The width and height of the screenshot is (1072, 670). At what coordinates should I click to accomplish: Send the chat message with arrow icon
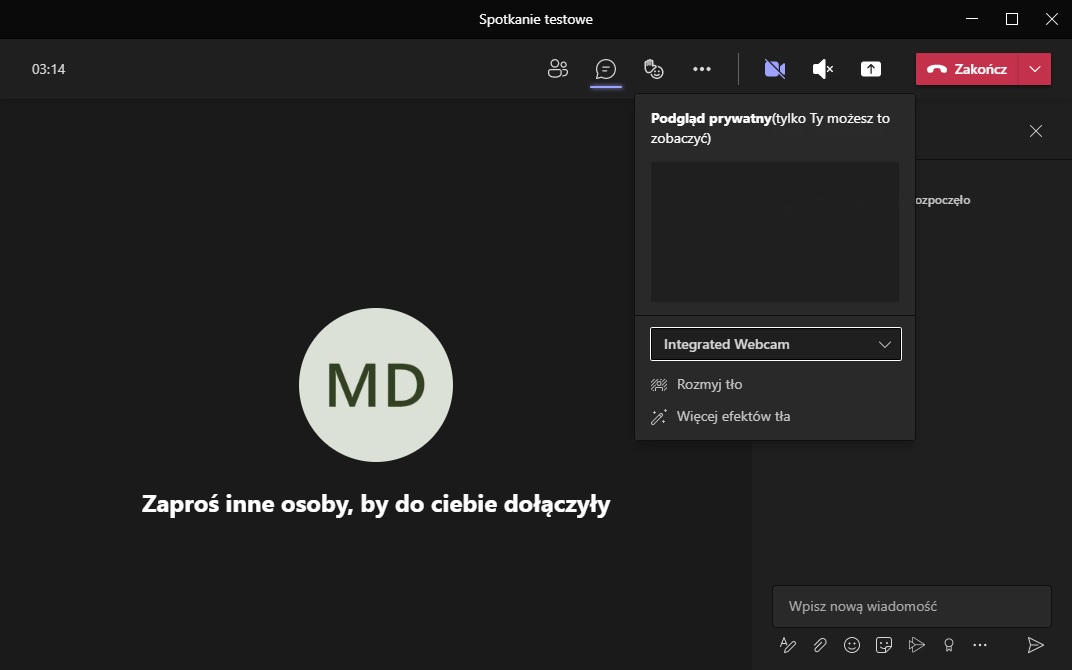[x=1036, y=645]
